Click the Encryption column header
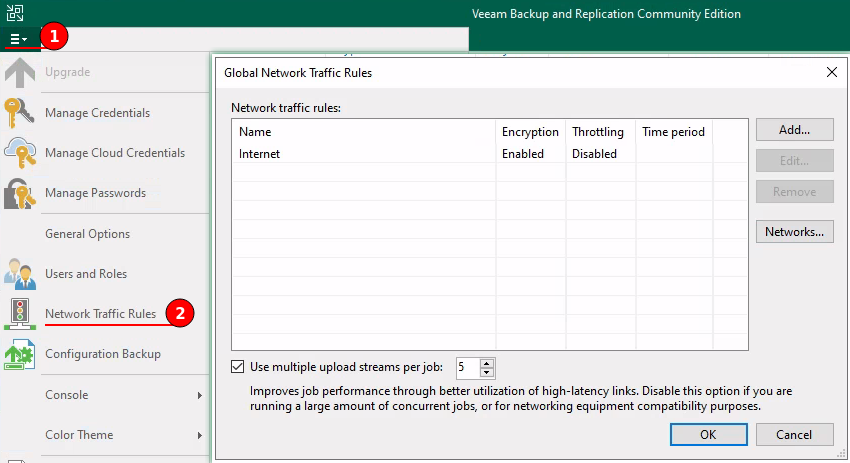 (530, 132)
